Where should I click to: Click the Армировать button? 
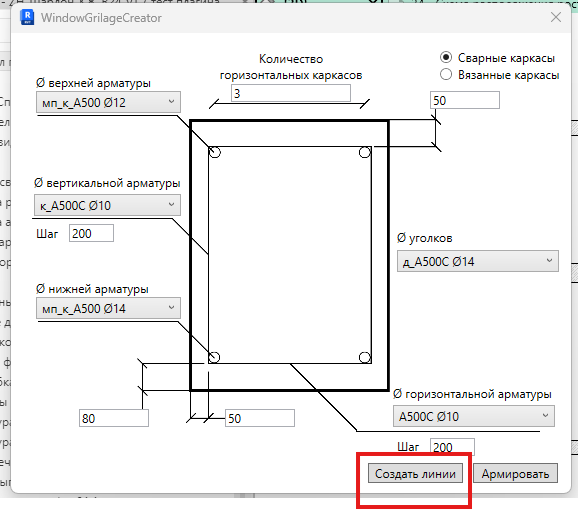(515, 473)
